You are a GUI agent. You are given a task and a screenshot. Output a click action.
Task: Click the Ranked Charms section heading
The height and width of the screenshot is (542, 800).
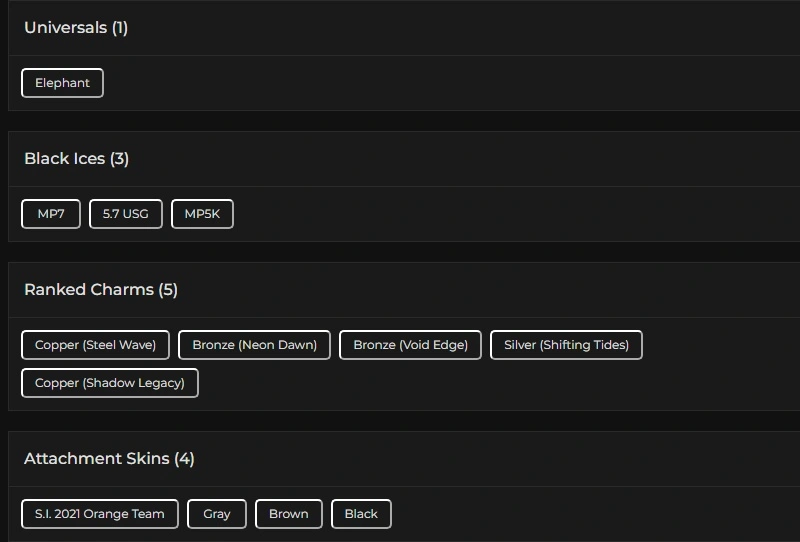[x=89, y=290]
